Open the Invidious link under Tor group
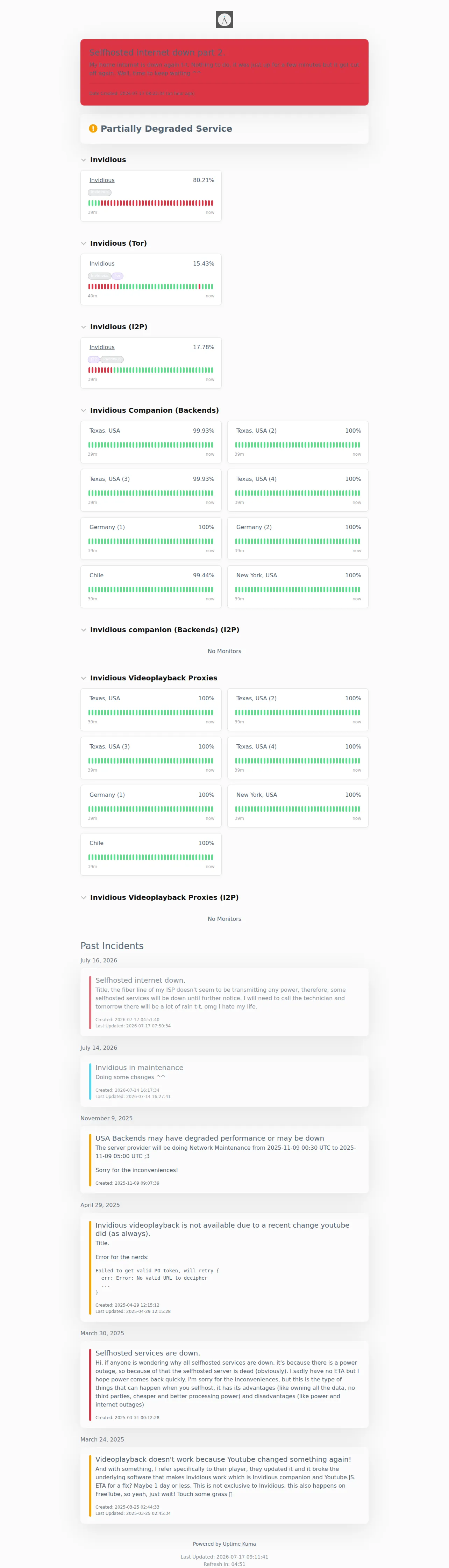Image resolution: width=449 pixels, height=1568 pixels. point(102,263)
